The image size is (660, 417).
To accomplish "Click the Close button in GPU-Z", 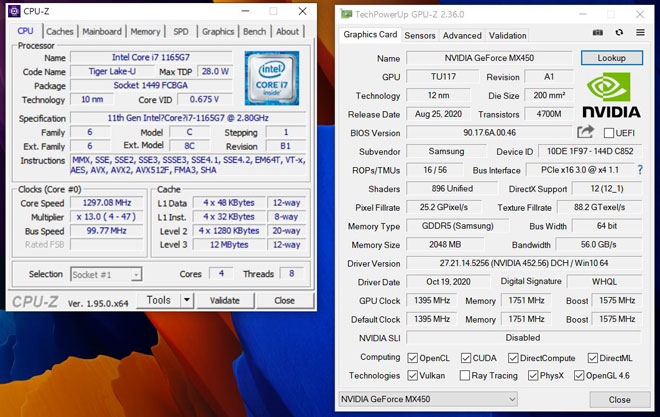I will tap(619, 399).
